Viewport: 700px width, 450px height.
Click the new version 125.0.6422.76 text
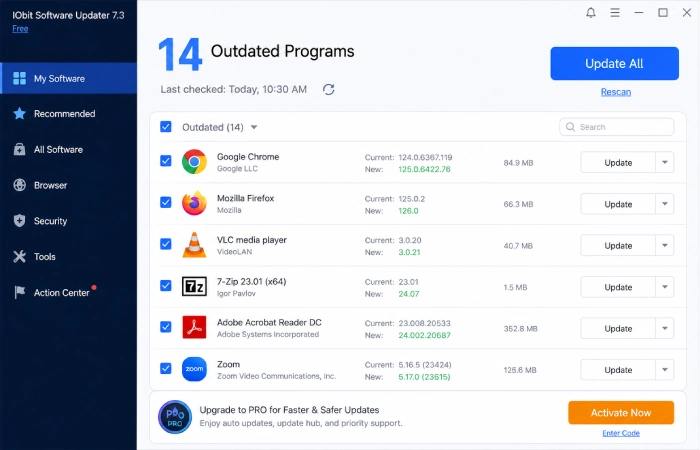click(424, 169)
